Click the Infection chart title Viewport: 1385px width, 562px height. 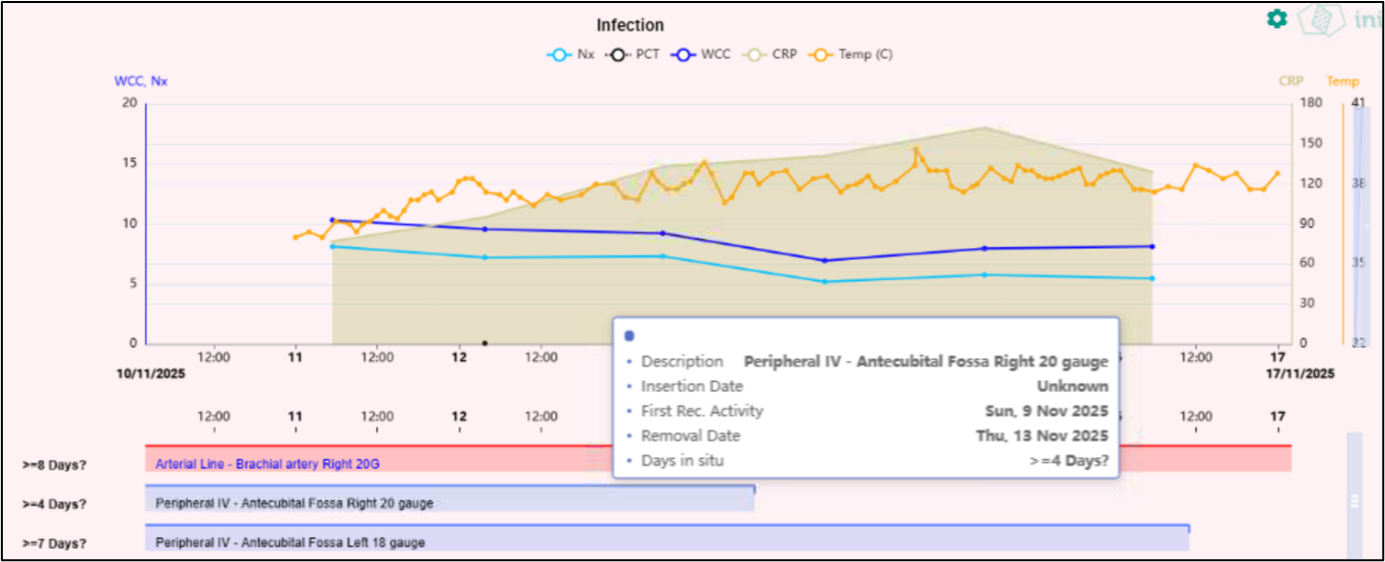630,25
